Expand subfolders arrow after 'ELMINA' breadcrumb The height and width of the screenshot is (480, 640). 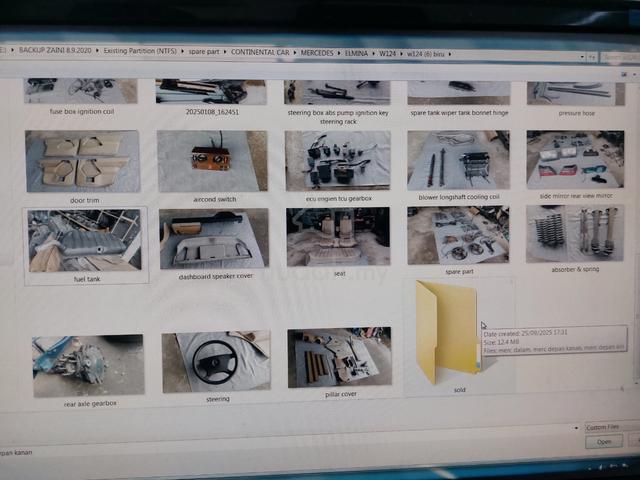pyautogui.click(x=373, y=53)
